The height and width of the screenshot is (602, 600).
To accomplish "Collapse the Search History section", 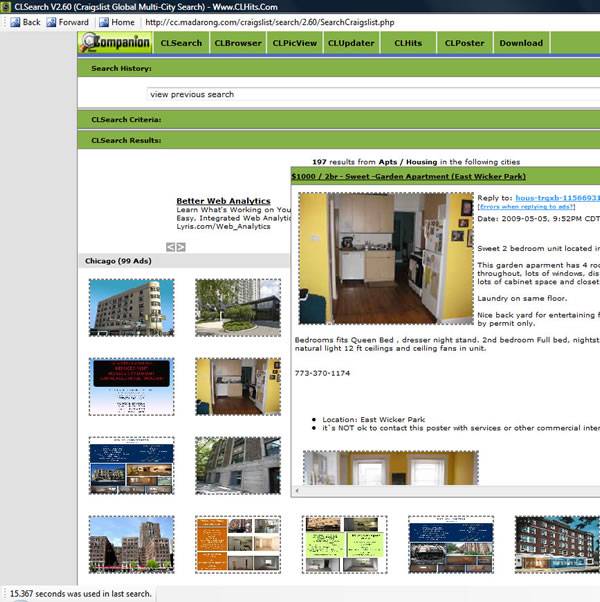I will pos(121,68).
